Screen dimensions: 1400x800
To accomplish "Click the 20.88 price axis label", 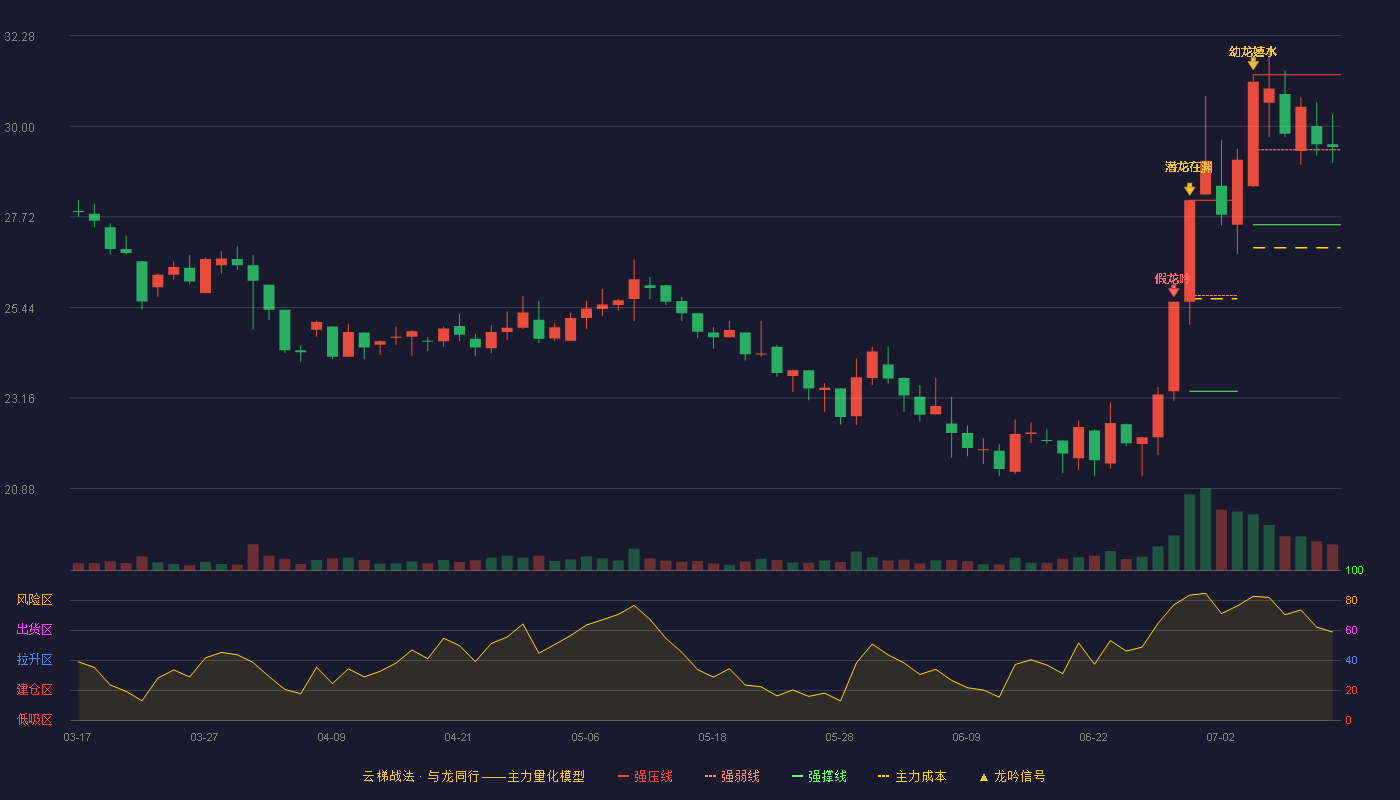I will coord(19,490).
